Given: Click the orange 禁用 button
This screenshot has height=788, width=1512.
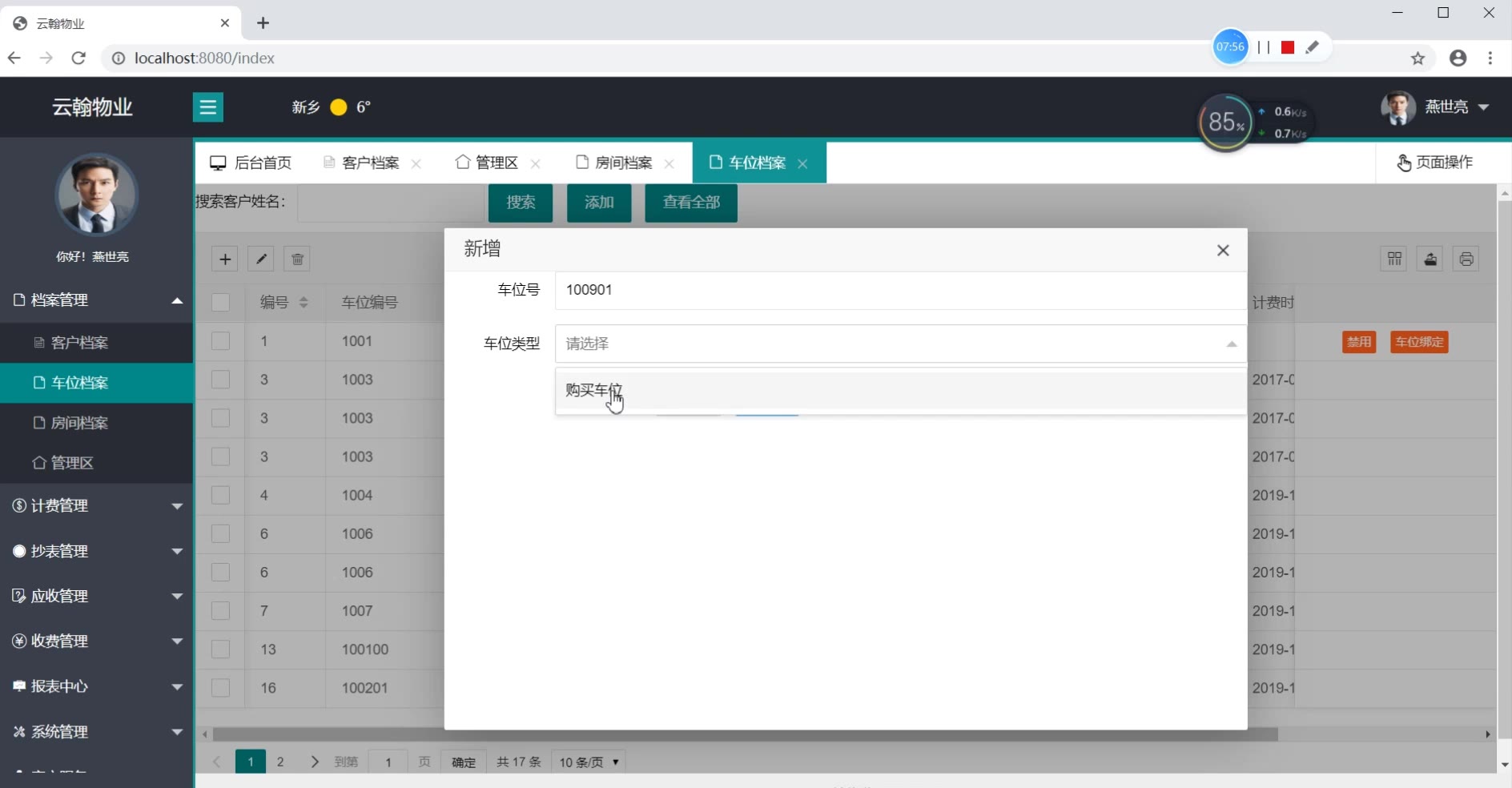Looking at the screenshot, I should tap(1359, 342).
